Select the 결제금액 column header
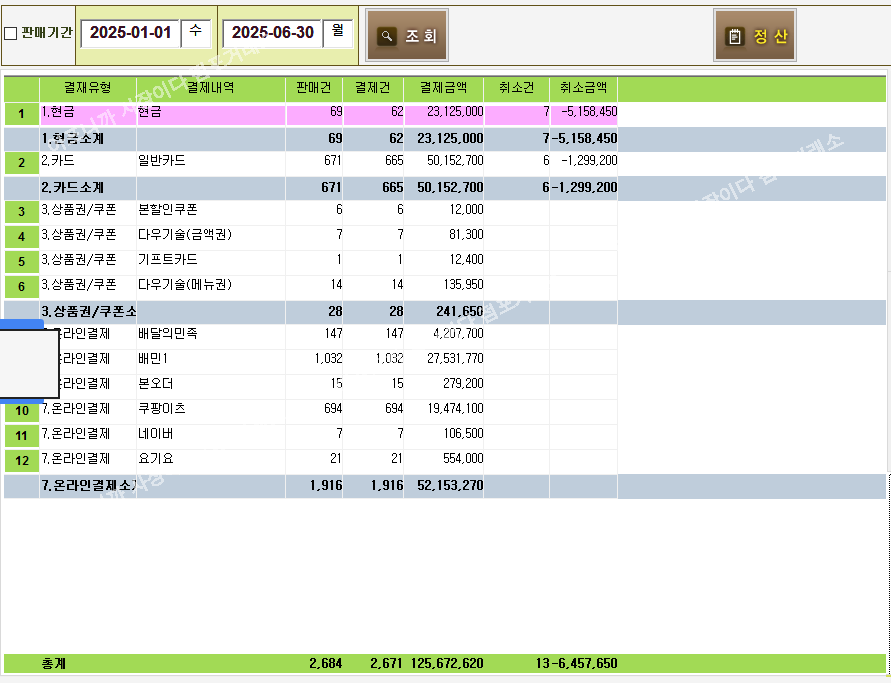Screen dimensions: 891x683 click(x=444, y=88)
